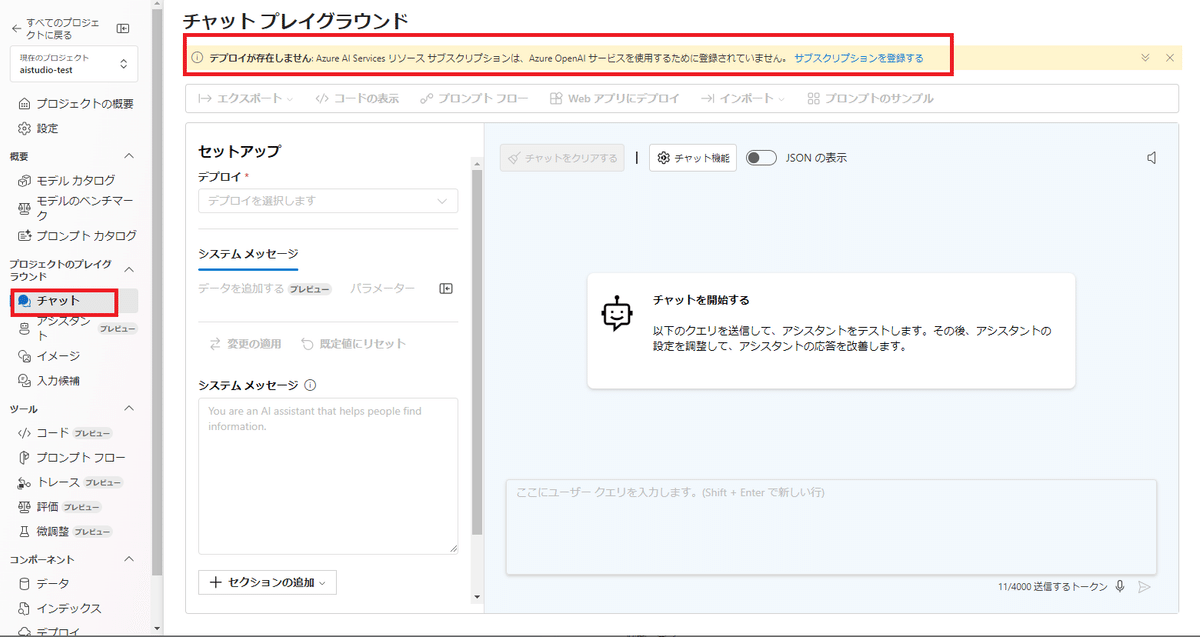1200x637 pixels.
Task: Expand the warning banner with double chevron
Action: (x=1146, y=58)
